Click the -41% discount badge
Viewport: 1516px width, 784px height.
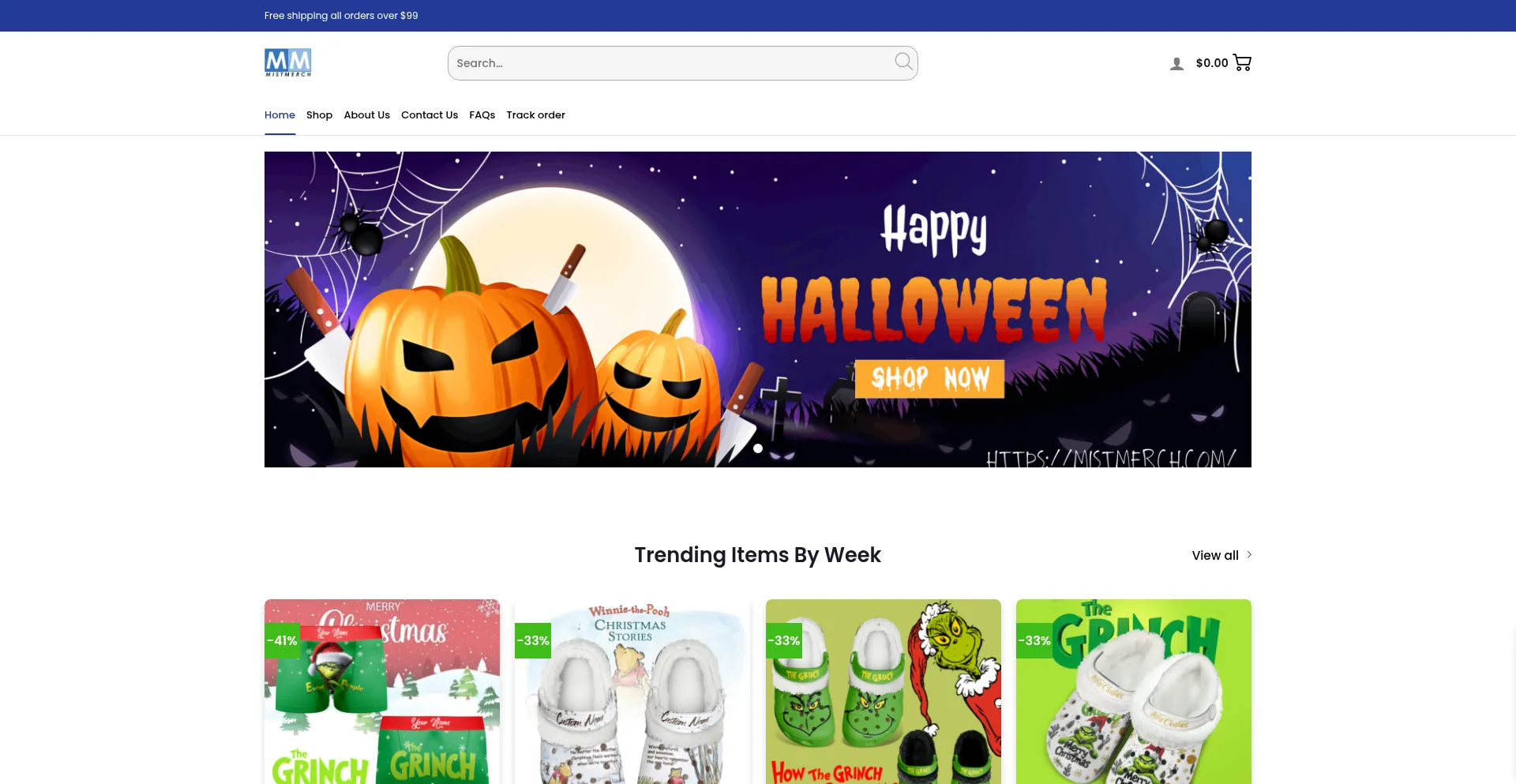[282, 640]
